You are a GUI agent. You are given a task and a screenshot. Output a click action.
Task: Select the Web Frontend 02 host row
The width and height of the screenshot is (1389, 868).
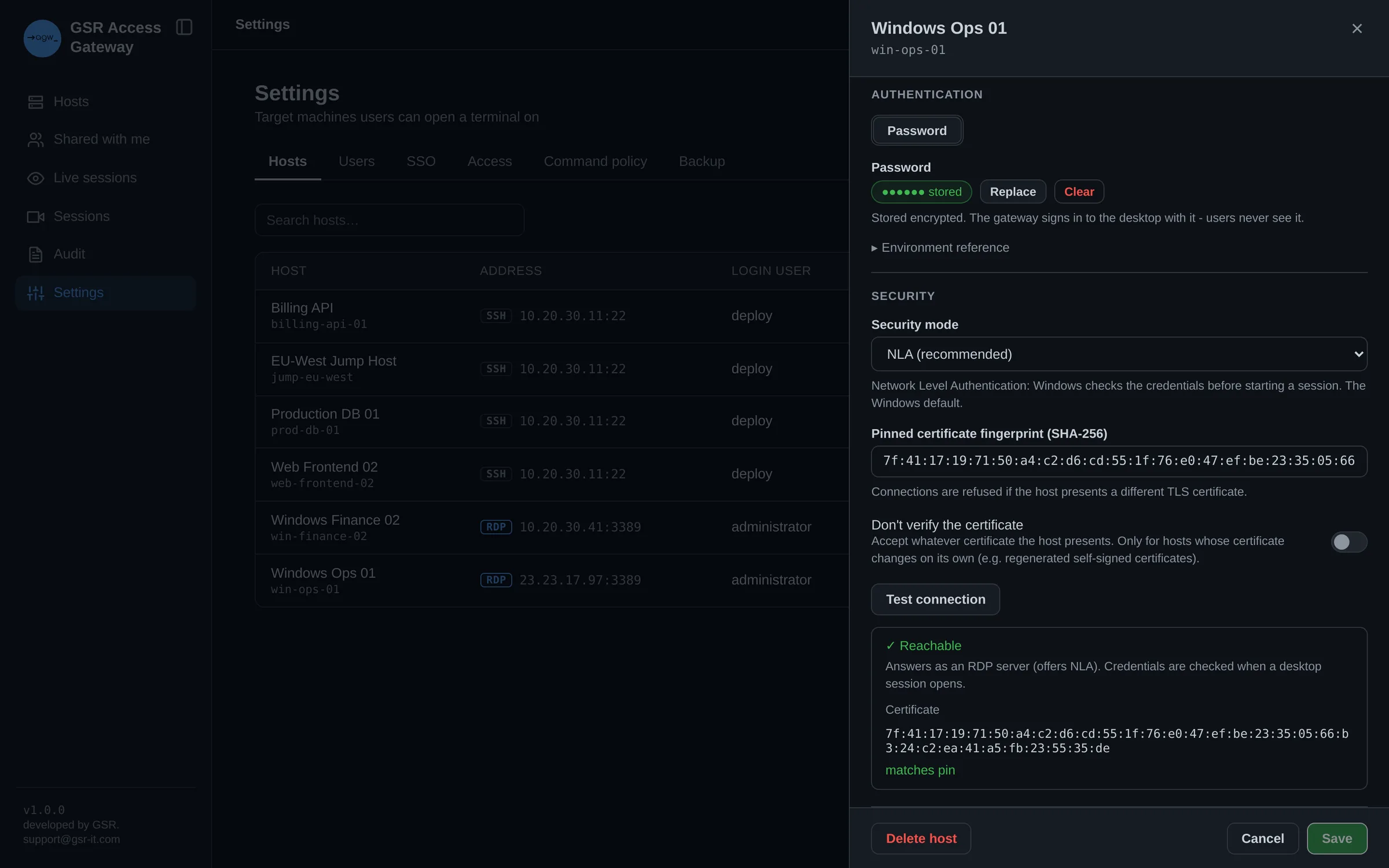tap(552, 475)
